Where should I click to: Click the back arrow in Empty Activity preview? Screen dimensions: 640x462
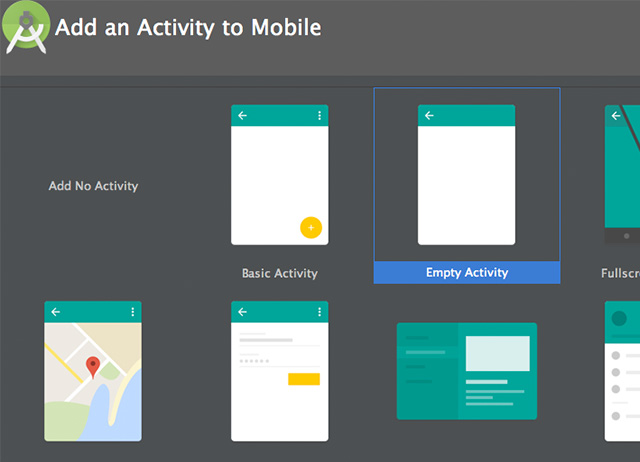tap(429, 116)
